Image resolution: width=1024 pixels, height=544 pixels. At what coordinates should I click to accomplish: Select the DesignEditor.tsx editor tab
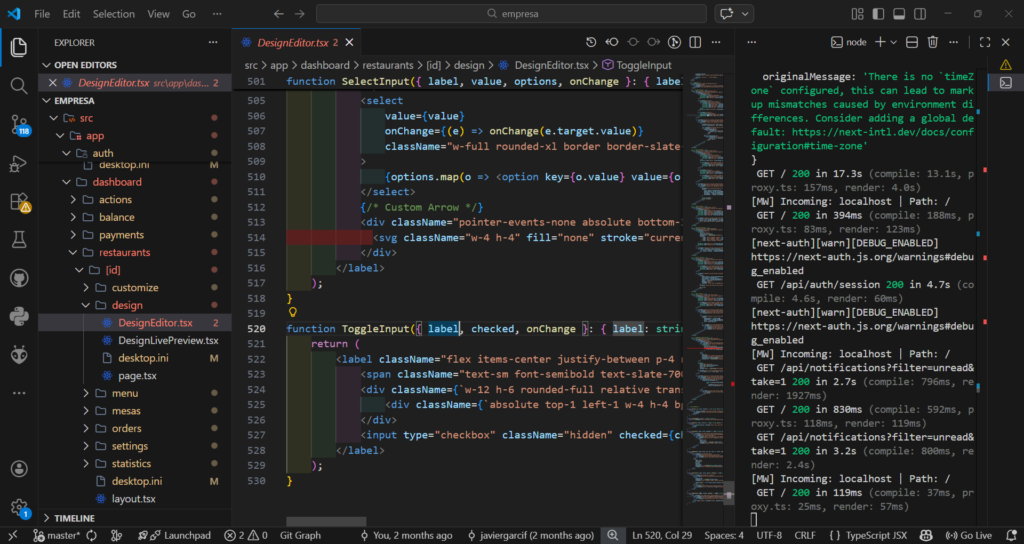coord(290,42)
